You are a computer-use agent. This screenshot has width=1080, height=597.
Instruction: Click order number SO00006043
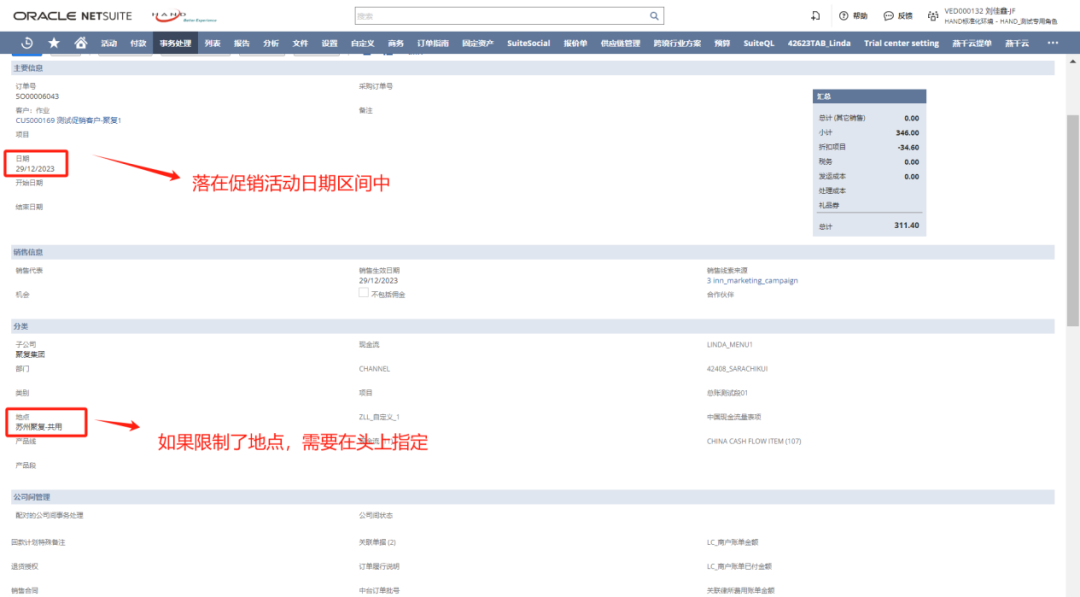(37, 96)
